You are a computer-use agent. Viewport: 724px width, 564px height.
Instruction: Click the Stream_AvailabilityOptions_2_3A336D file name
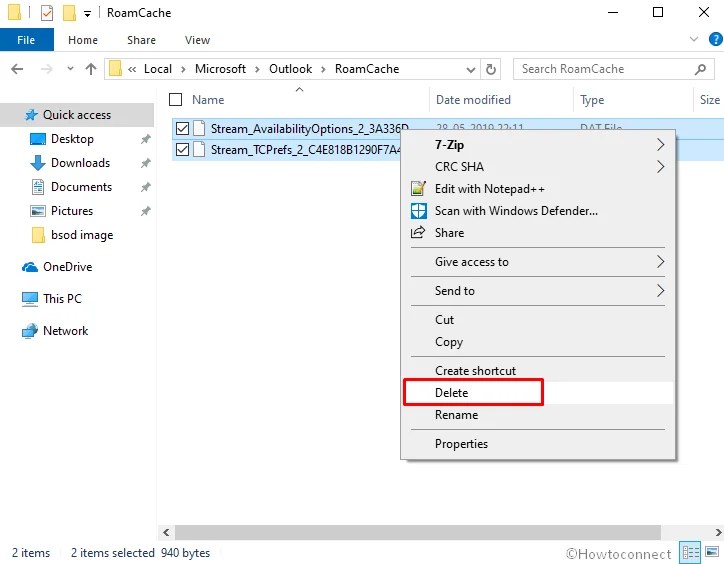(x=309, y=129)
